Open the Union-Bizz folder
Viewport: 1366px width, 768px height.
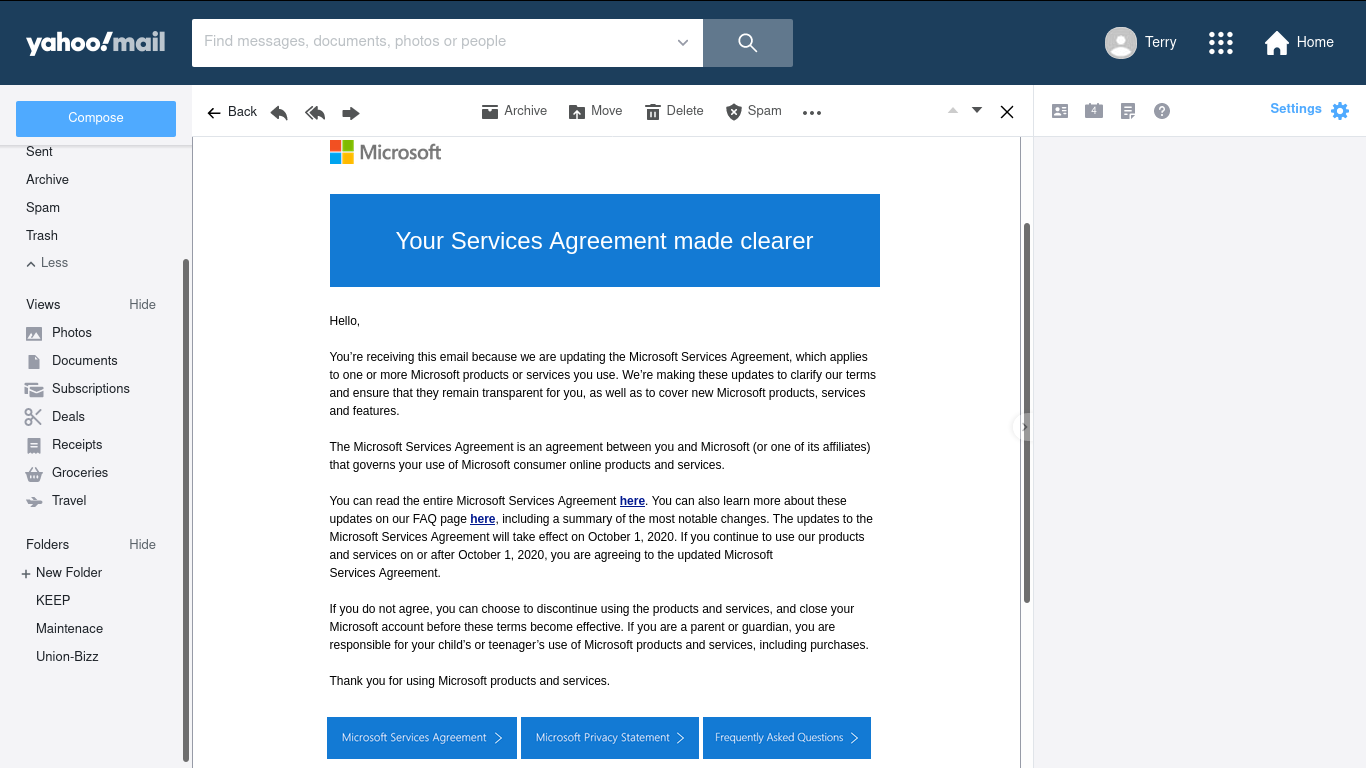point(67,657)
